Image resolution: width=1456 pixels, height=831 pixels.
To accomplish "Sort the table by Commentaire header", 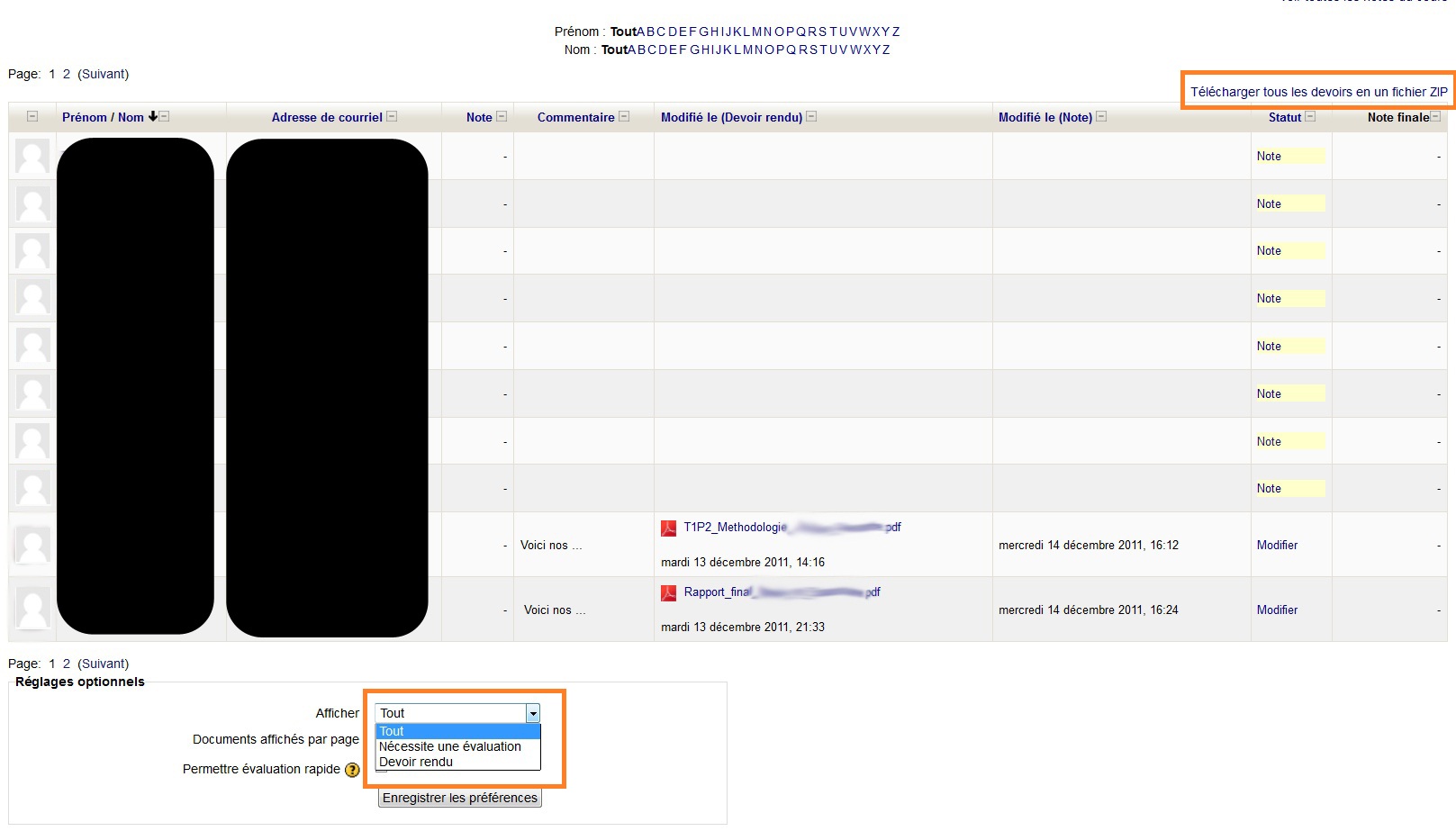I will click(x=575, y=117).
